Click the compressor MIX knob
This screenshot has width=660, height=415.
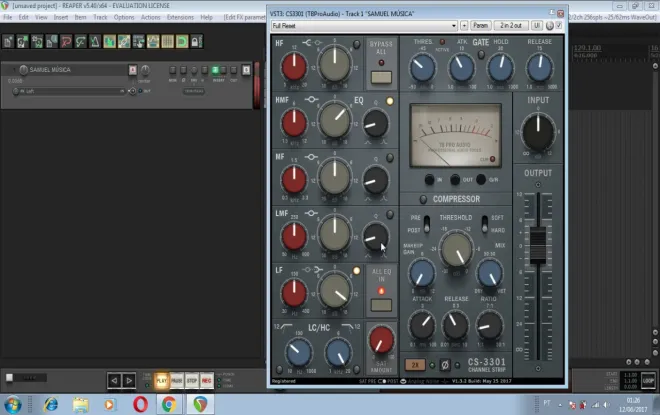coord(490,274)
